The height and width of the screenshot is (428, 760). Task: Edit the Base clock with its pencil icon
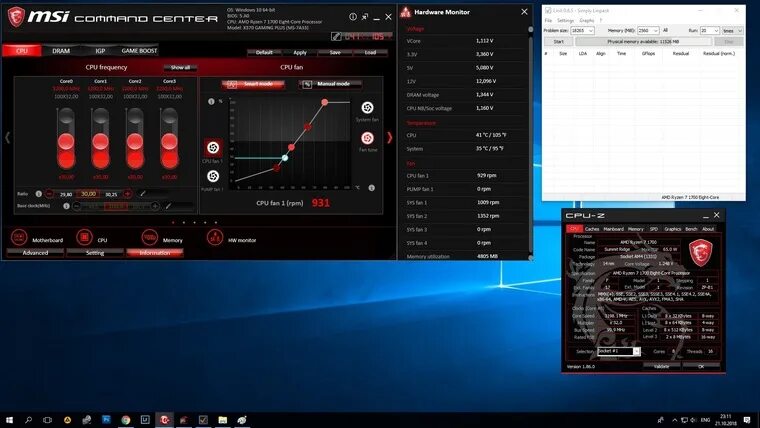(x=168, y=206)
